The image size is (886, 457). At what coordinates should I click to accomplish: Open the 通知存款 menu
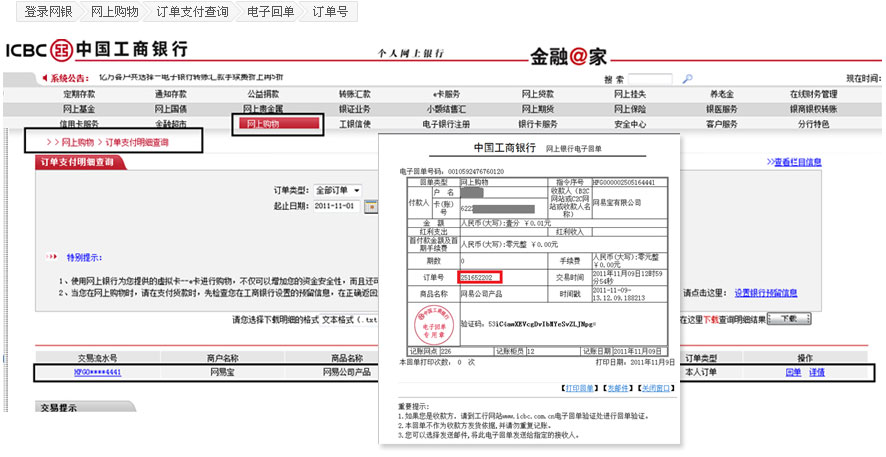(x=171, y=94)
